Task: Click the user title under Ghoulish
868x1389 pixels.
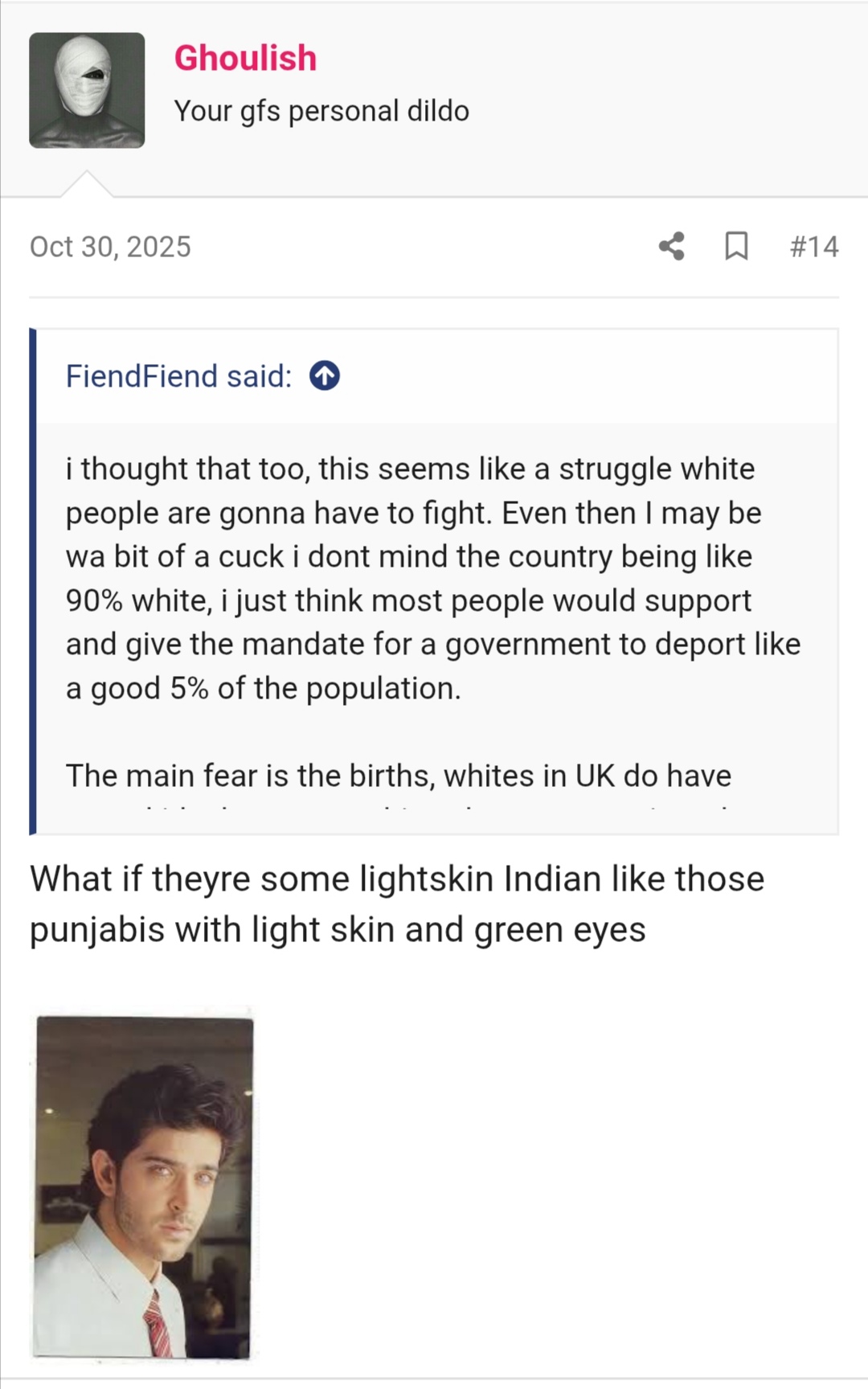Action: click(x=321, y=111)
